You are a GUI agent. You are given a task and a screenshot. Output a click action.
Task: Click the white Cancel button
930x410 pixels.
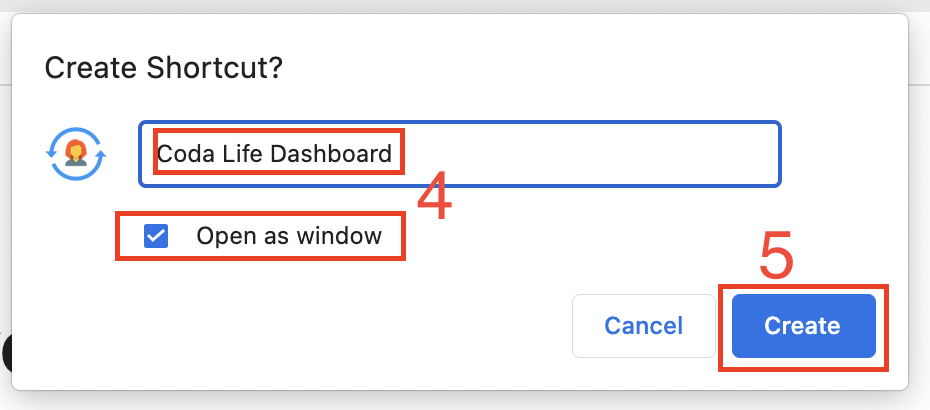coord(643,325)
